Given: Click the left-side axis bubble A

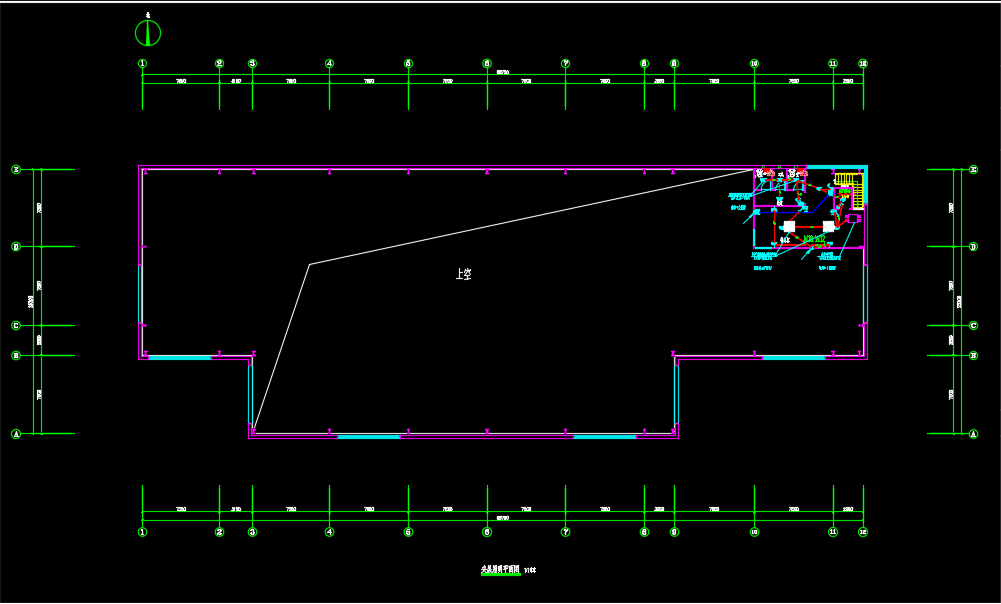Looking at the screenshot, I should pos(16,434).
